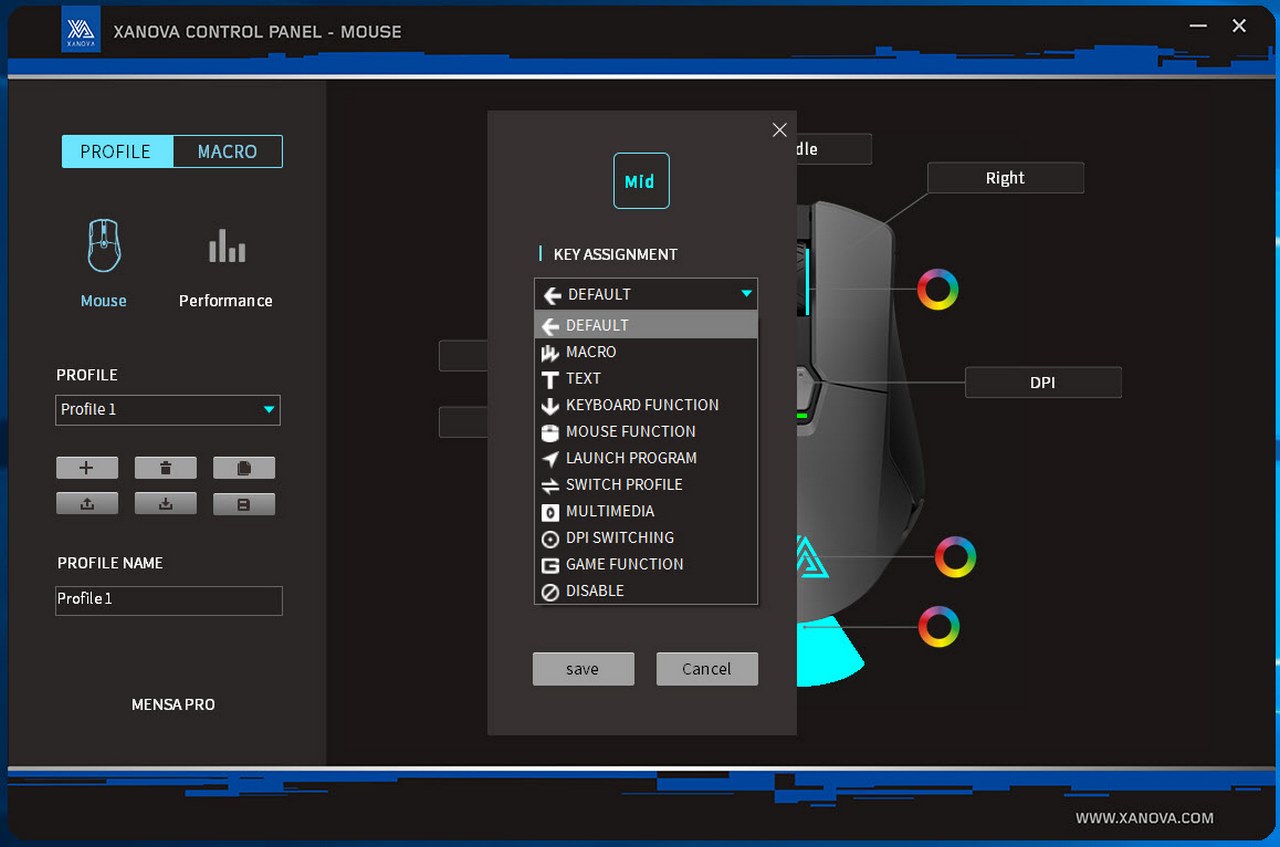This screenshot has width=1280, height=847.
Task: Click the partially hidden Middle button label
Action: pyautogui.click(x=834, y=149)
